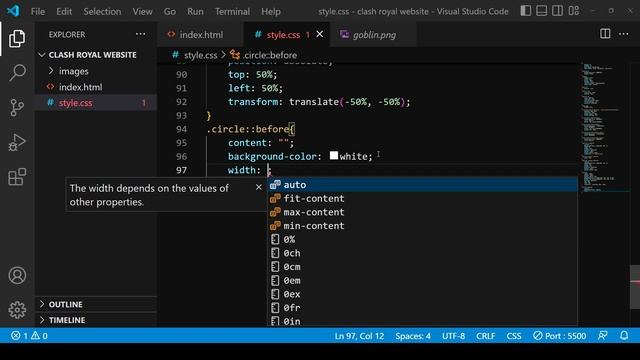640x360 pixels.
Task: Close the width description tooltip
Action: (x=258, y=187)
